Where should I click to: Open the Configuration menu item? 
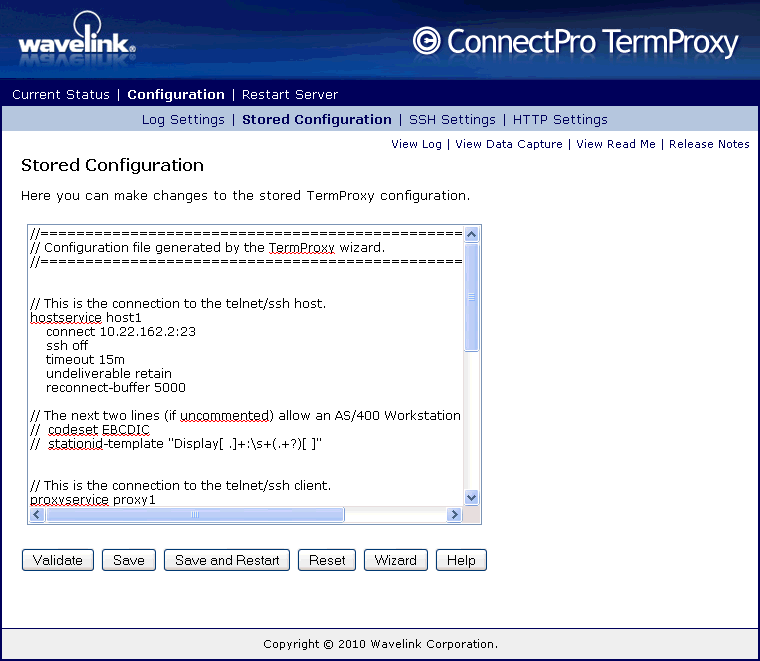[x=176, y=94]
